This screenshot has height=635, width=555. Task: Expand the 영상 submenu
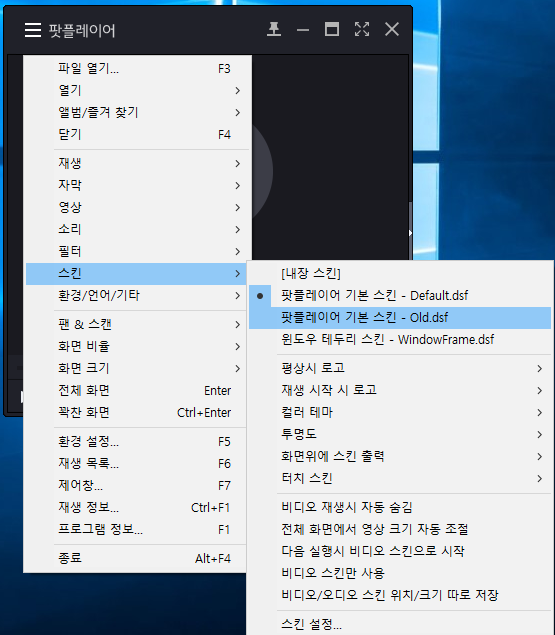[x=138, y=207]
